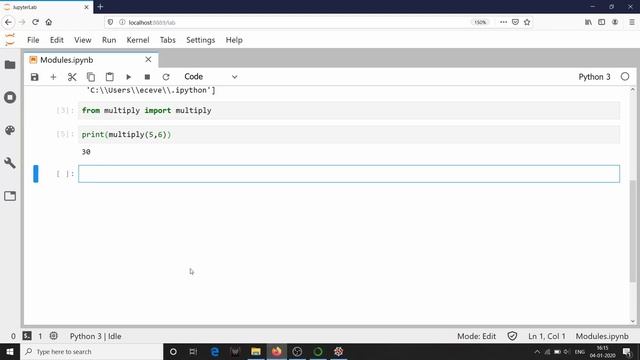This screenshot has width=640, height=360.
Task: Click Modules.ipynb in the status bar
Action: click(602, 336)
